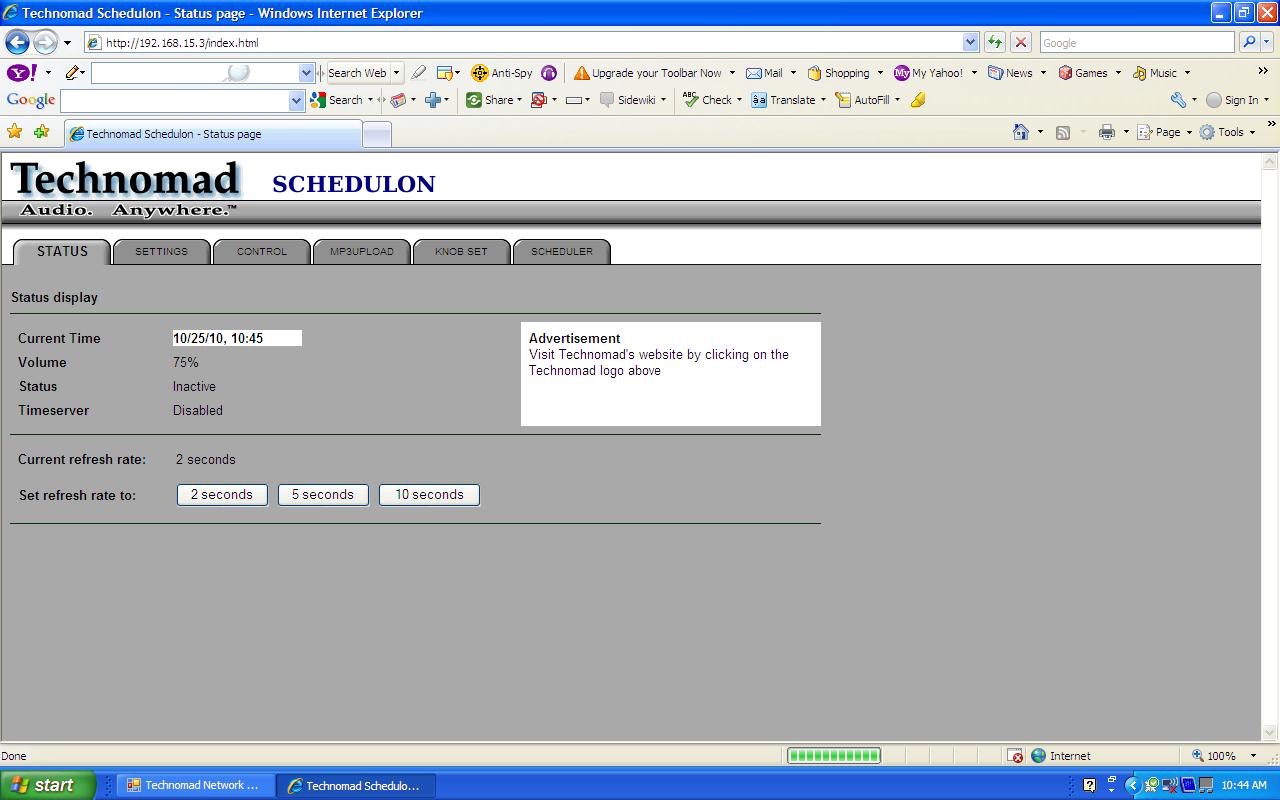Click the Google Search button
Viewport: 1280px width, 800px height.
click(338, 100)
